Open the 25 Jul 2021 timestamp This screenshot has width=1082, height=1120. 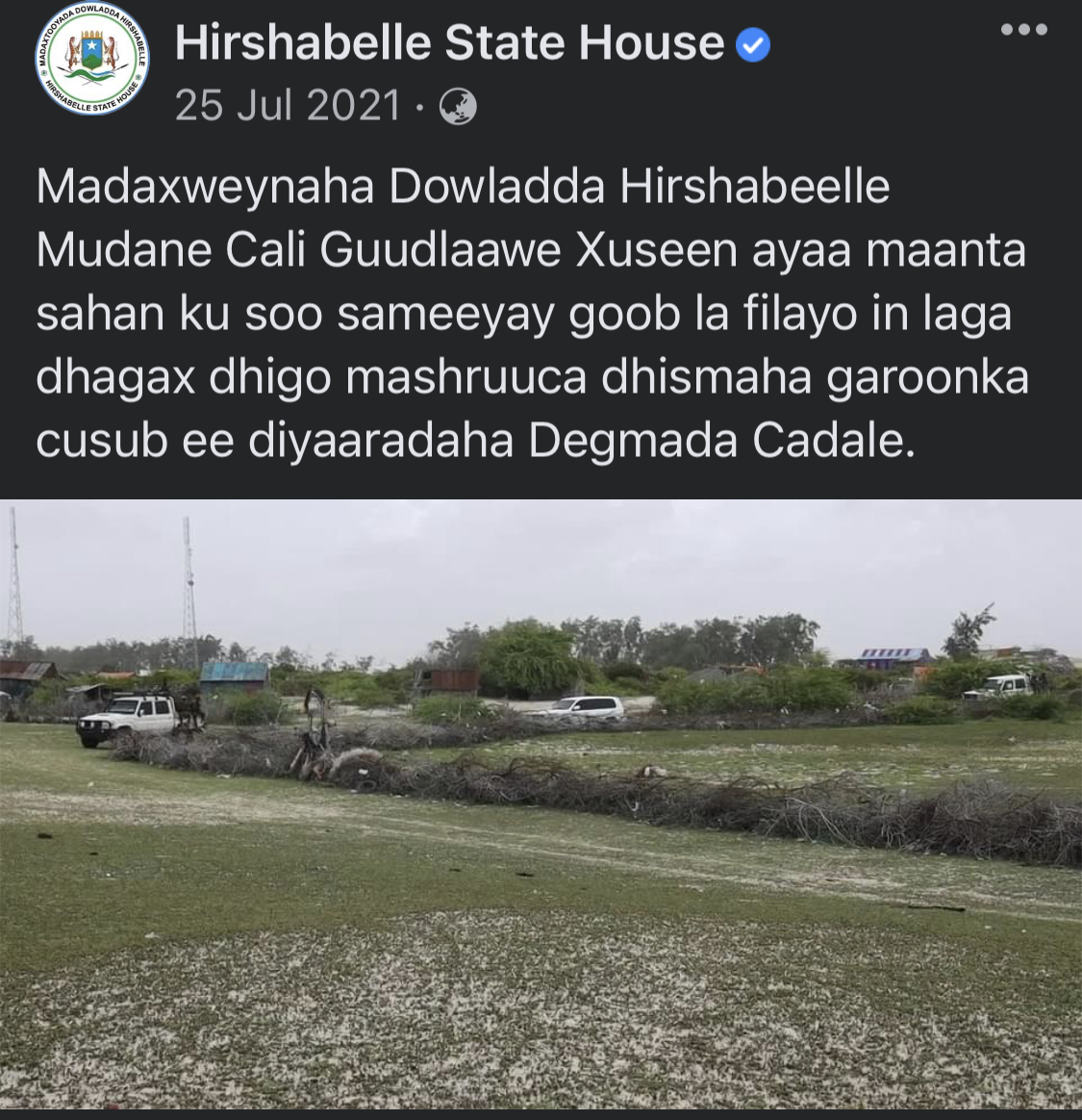[x=288, y=106]
